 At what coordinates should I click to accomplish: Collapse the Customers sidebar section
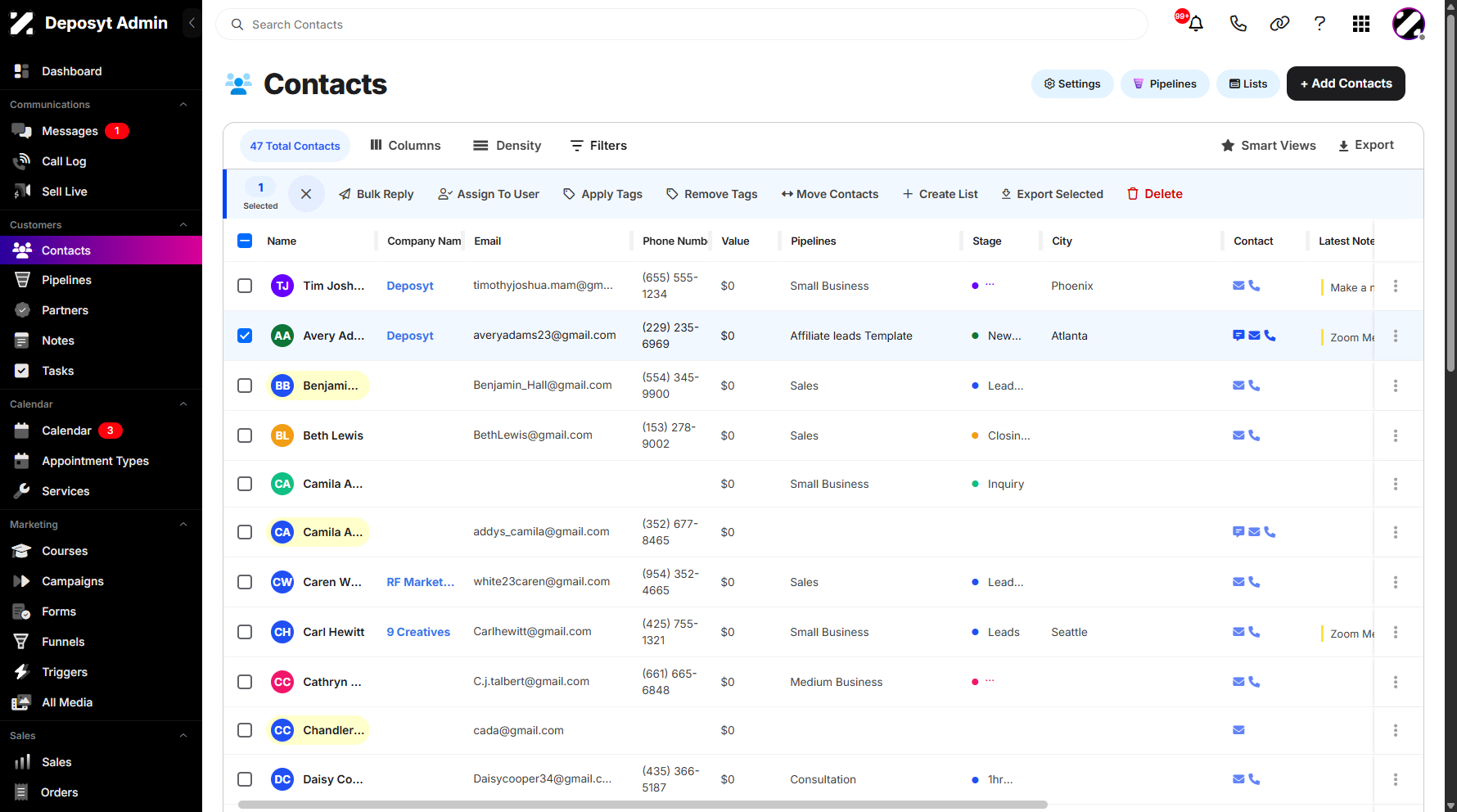click(x=183, y=225)
